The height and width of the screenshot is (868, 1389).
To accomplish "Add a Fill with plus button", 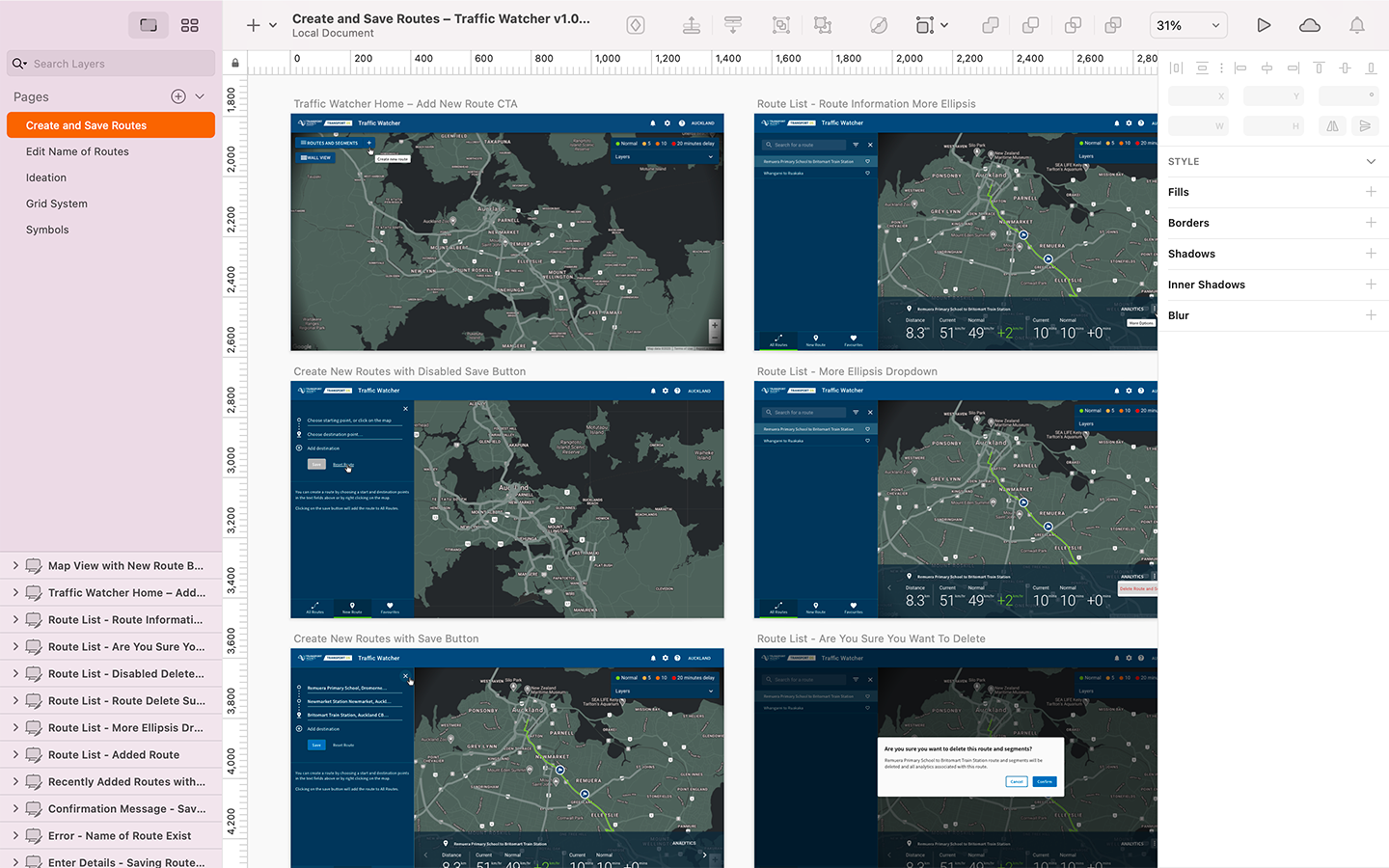I will 1371,192.
